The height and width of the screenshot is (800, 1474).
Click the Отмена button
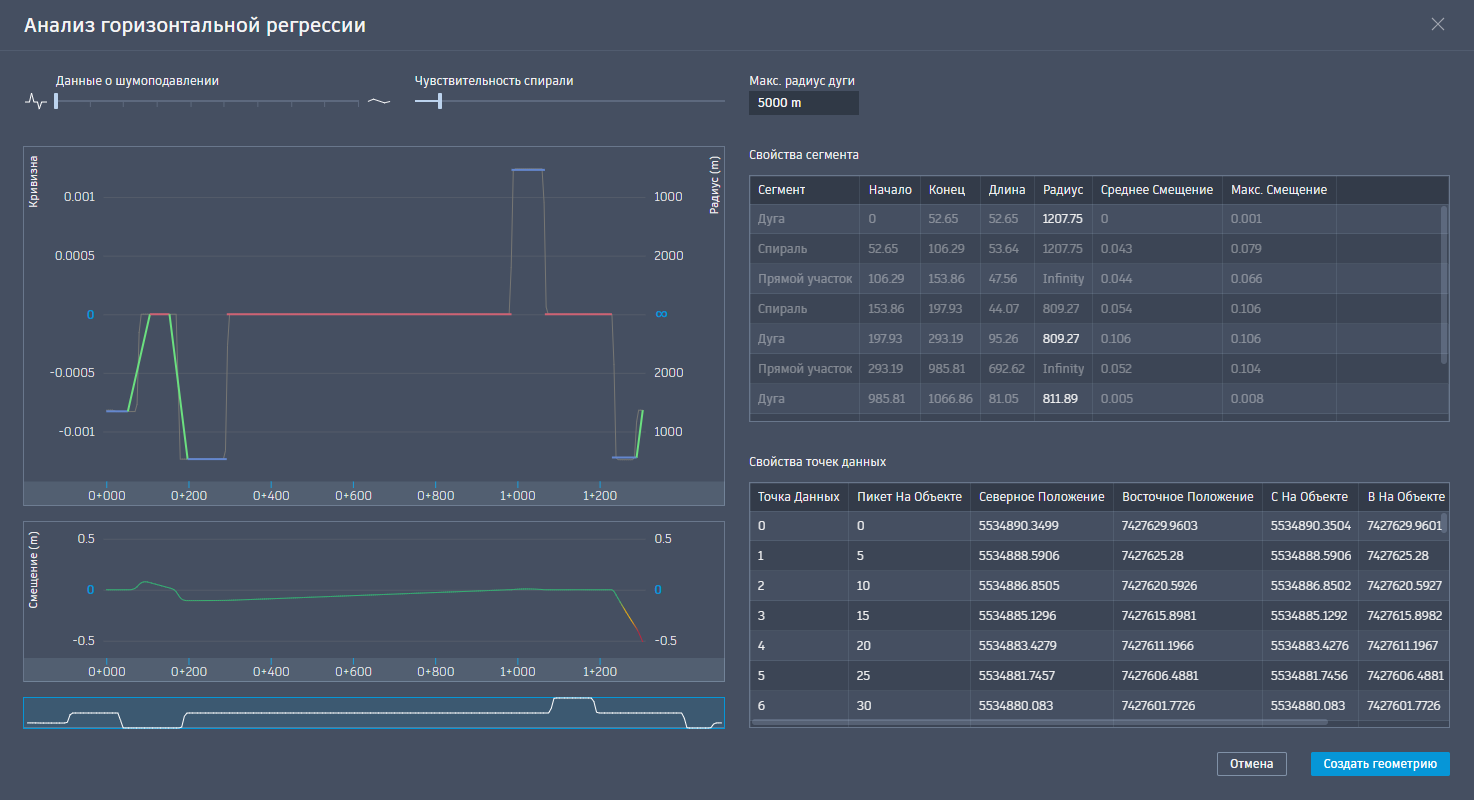point(1251,764)
